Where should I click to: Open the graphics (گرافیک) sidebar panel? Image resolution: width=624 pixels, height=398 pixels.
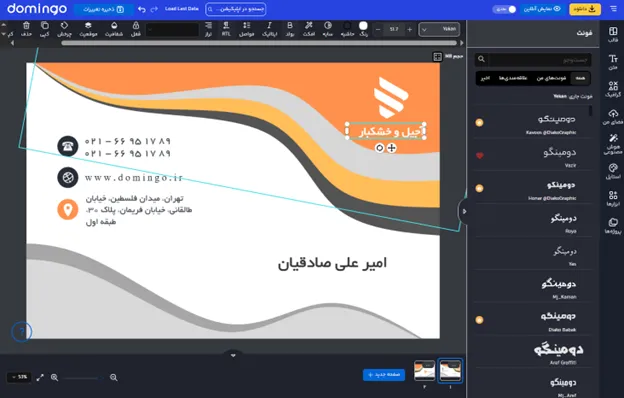point(613,89)
